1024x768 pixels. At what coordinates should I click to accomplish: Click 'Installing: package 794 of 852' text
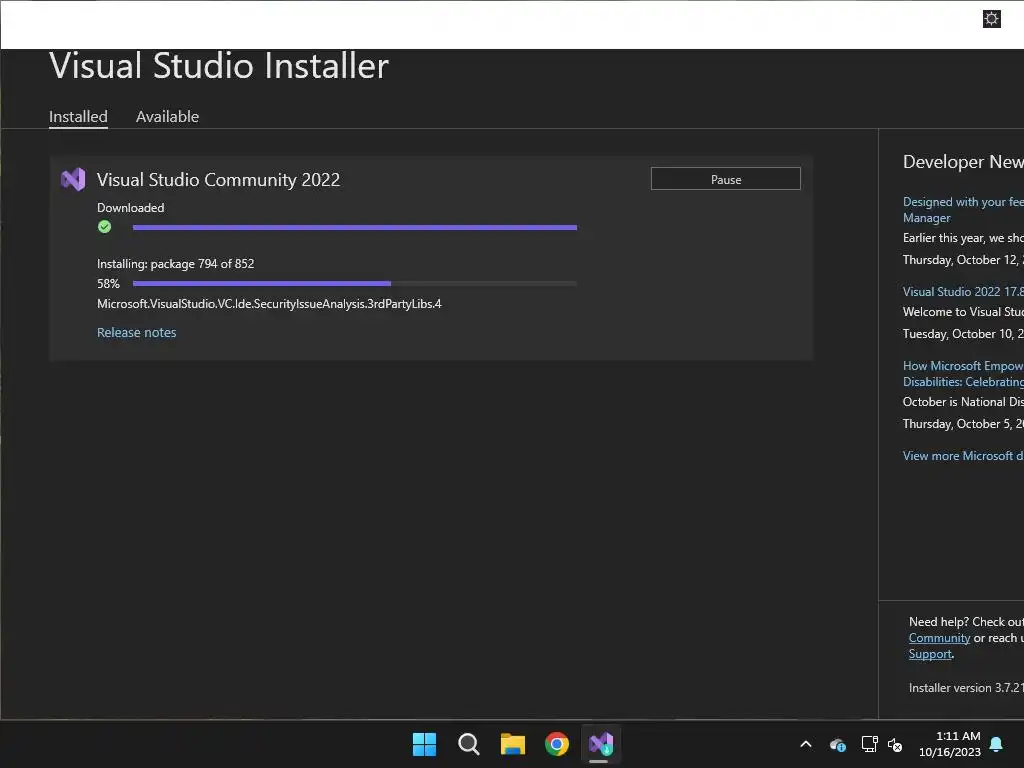point(176,264)
